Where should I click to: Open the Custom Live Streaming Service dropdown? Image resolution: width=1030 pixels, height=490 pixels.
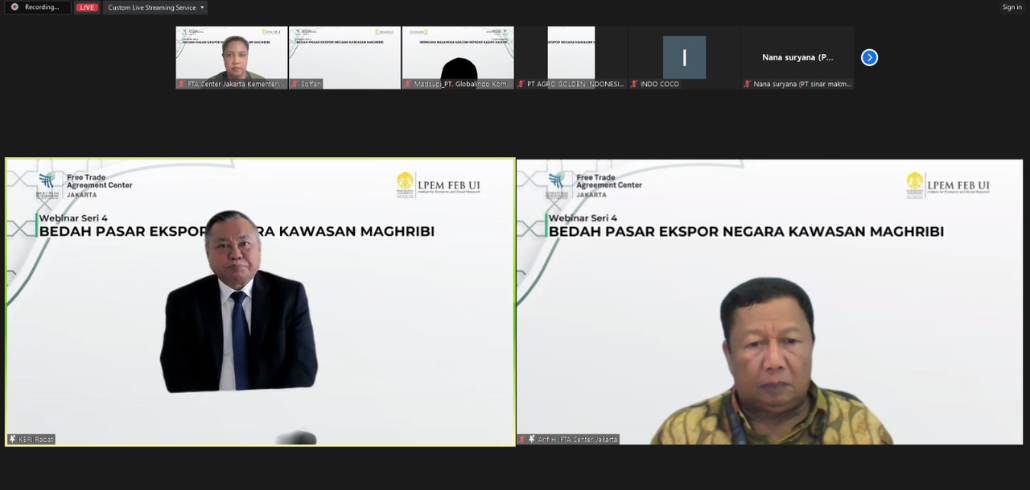click(x=155, y=7)
